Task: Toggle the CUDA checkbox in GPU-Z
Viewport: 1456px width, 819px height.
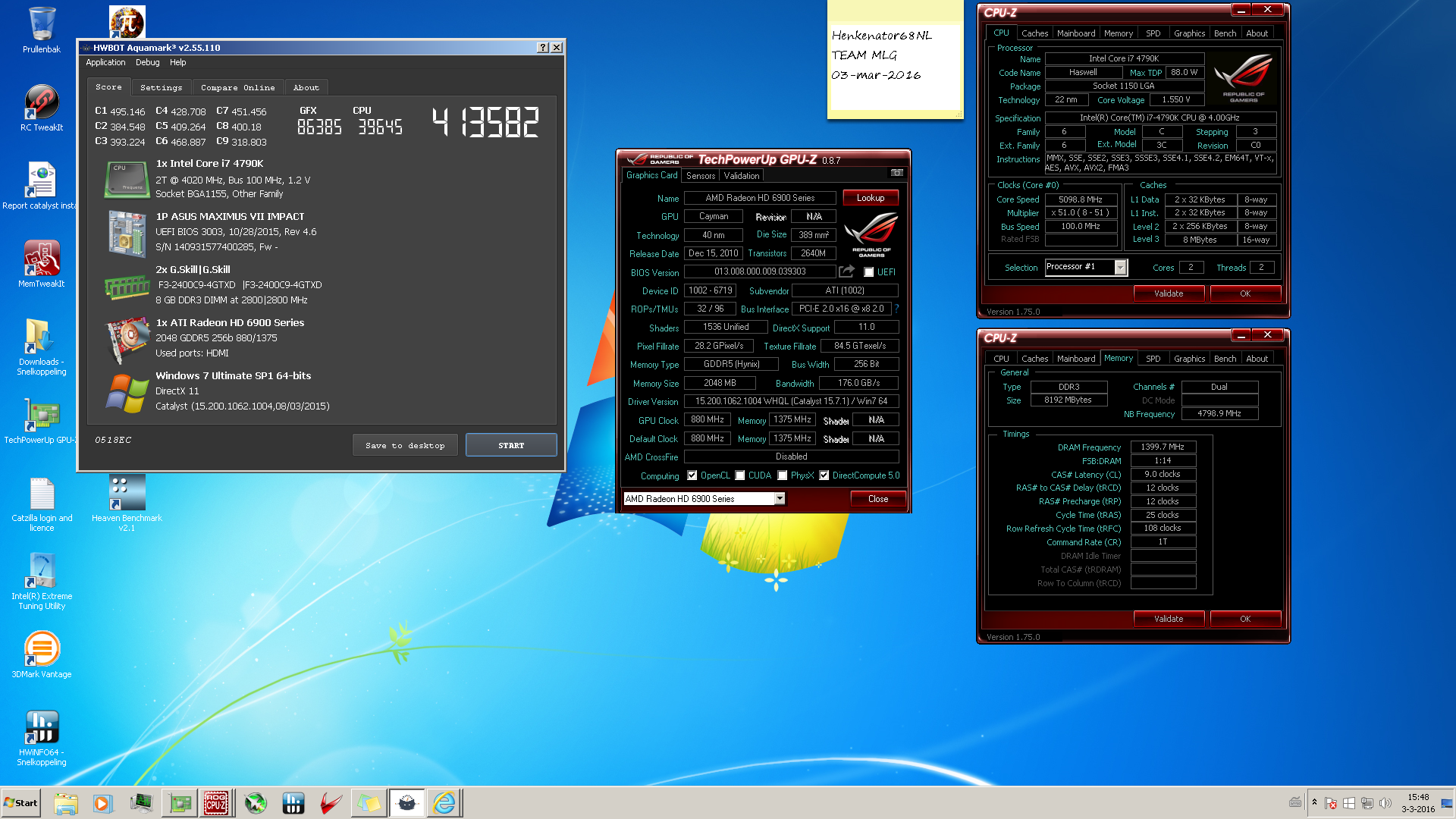Action: pyautogui.click(x=739, y=475)
